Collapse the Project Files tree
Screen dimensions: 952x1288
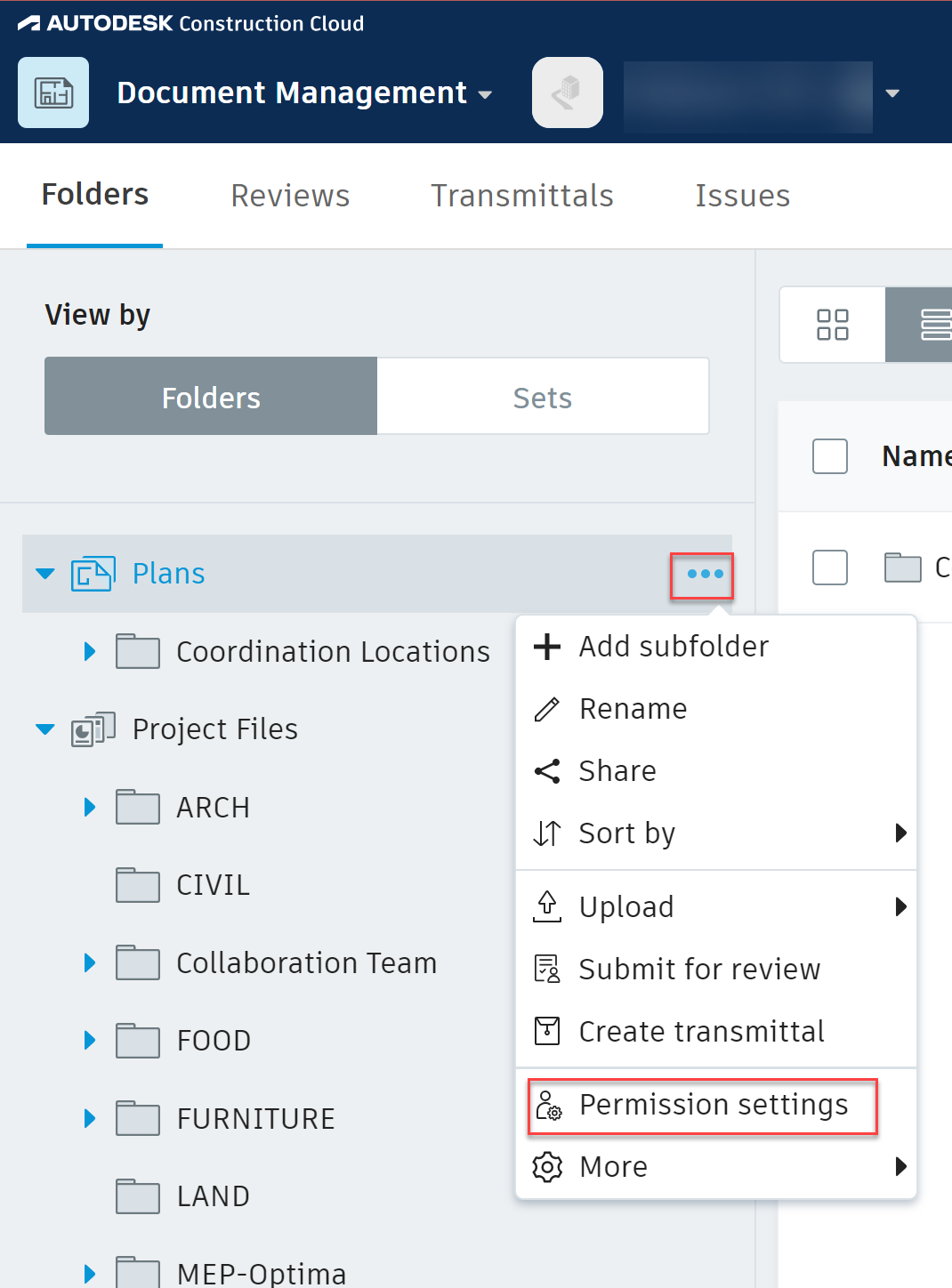tap(44, 729)
